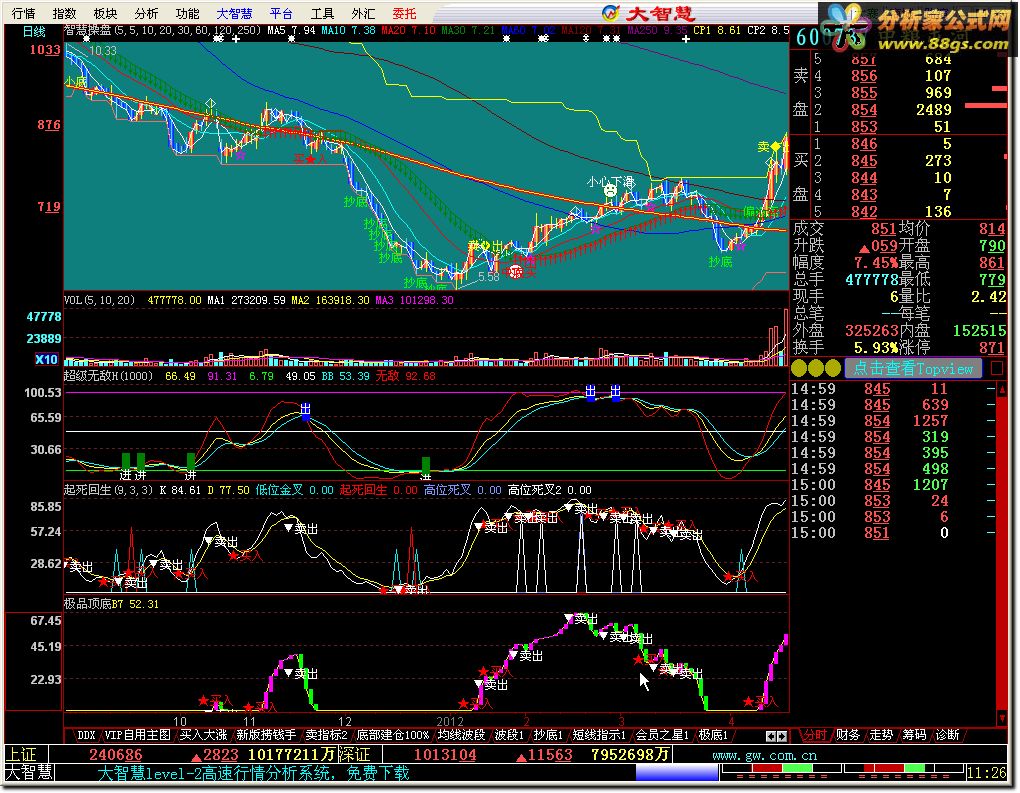Select the 均线波段 indicator tab
This screenshot has height=793, width=1020.
[x=461, y=735]
